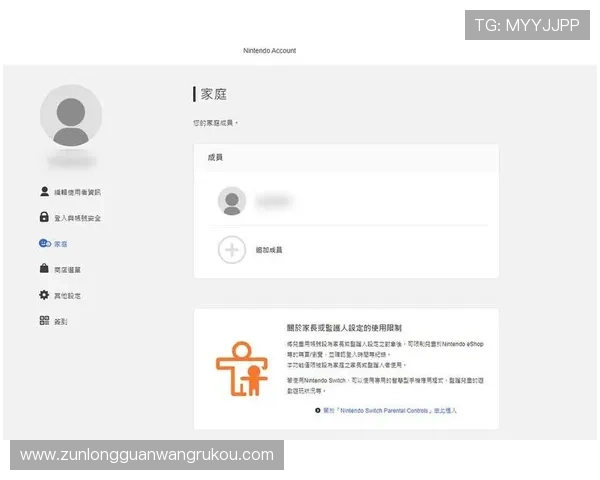Click the 成員 card header
Screen dimensions: 600x480
tap(346, 158)
